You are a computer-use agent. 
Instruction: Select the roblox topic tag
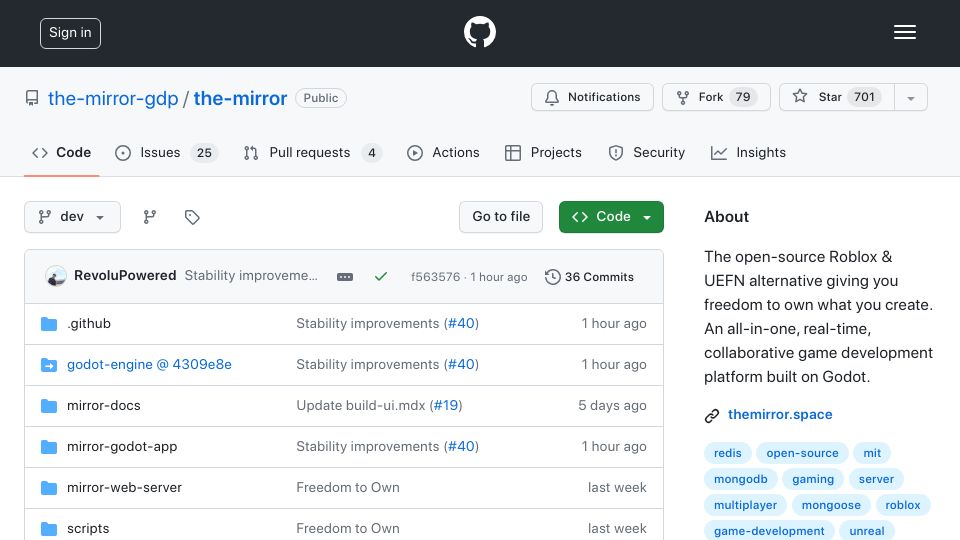pos(902,505)
